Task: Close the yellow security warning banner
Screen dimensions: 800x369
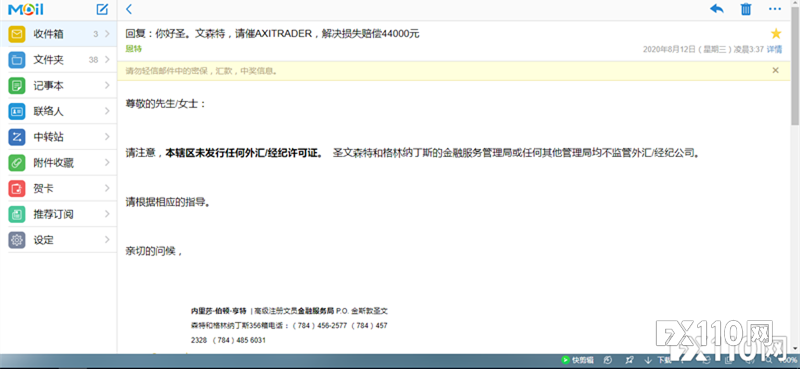Action: point(776,70)
